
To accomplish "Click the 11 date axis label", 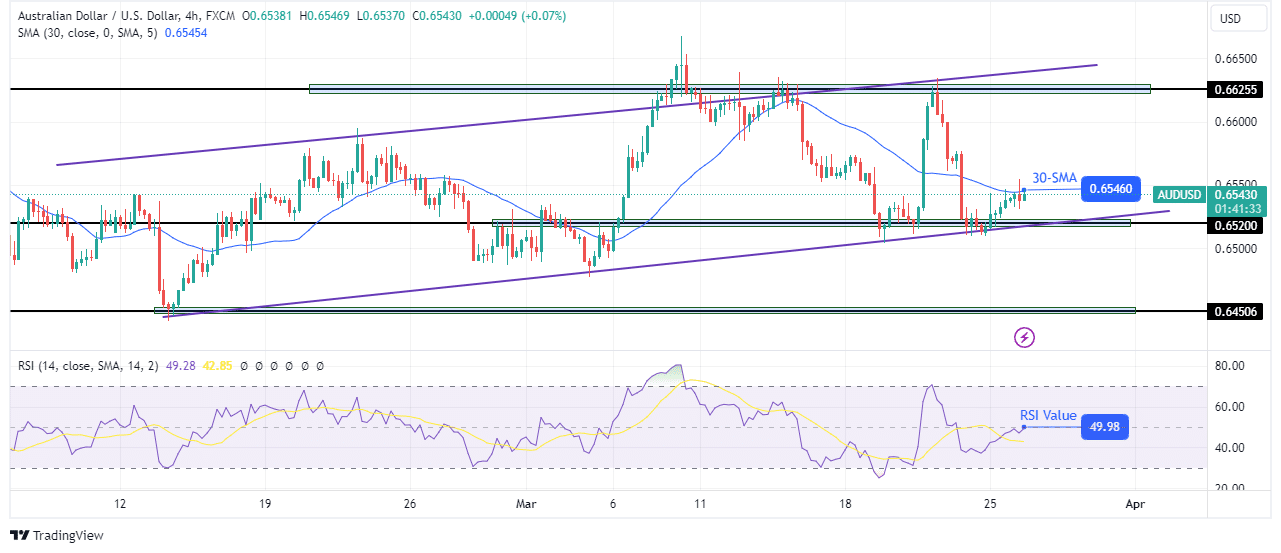I will pyautogui.click(x=699, y=504).
